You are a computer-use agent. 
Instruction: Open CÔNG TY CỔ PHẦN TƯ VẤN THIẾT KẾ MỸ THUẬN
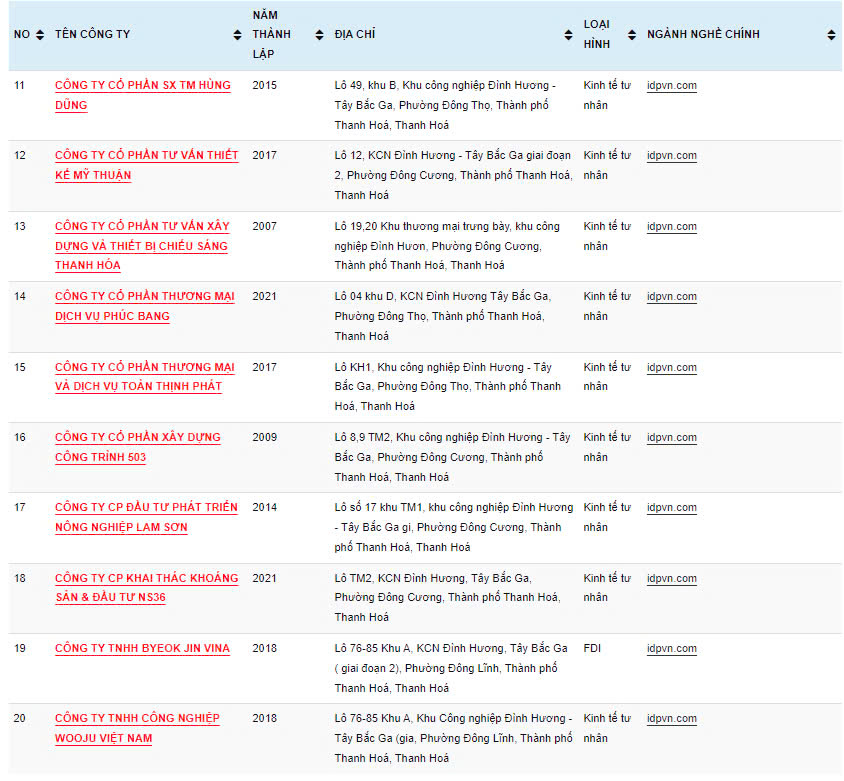[x=146, y=165]
